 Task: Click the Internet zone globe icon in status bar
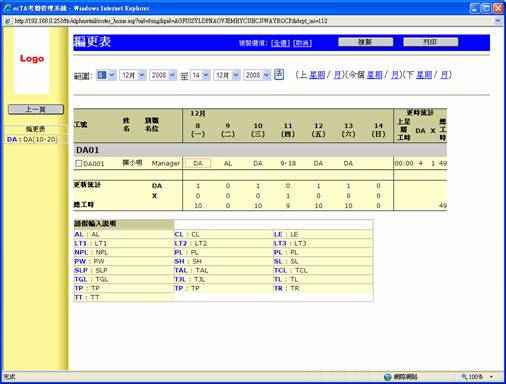387,377
